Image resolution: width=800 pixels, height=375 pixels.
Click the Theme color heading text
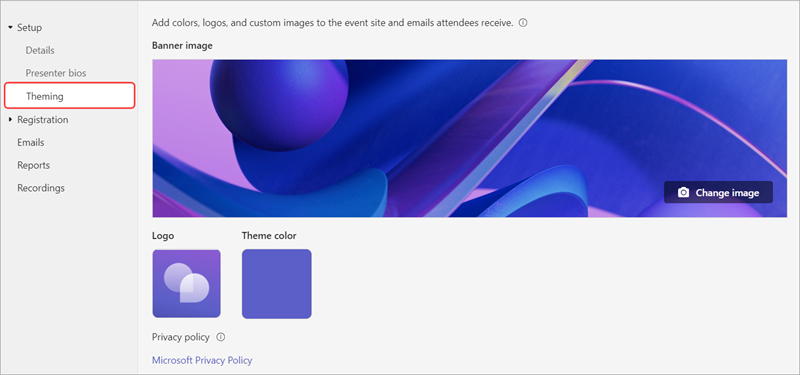pos(269,236)
